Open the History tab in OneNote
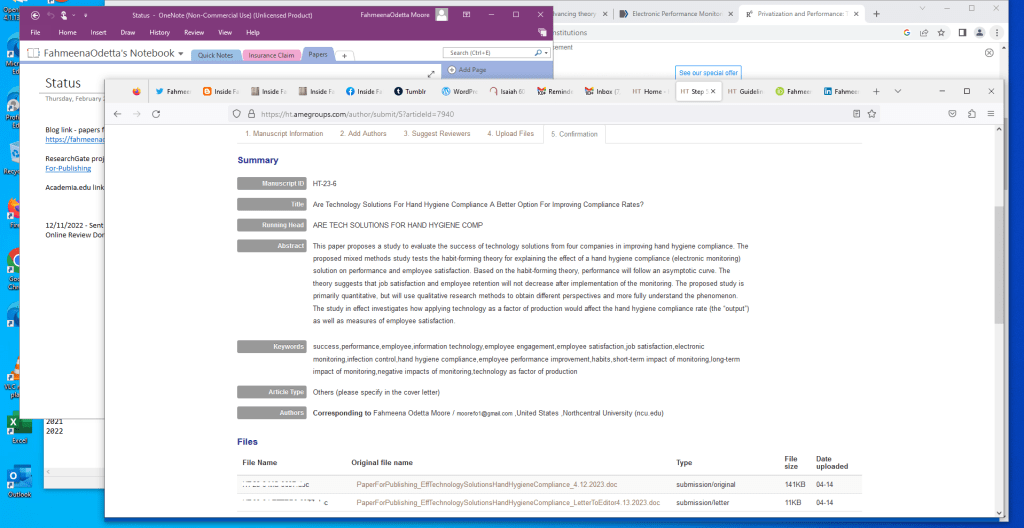 click(159, 32)
